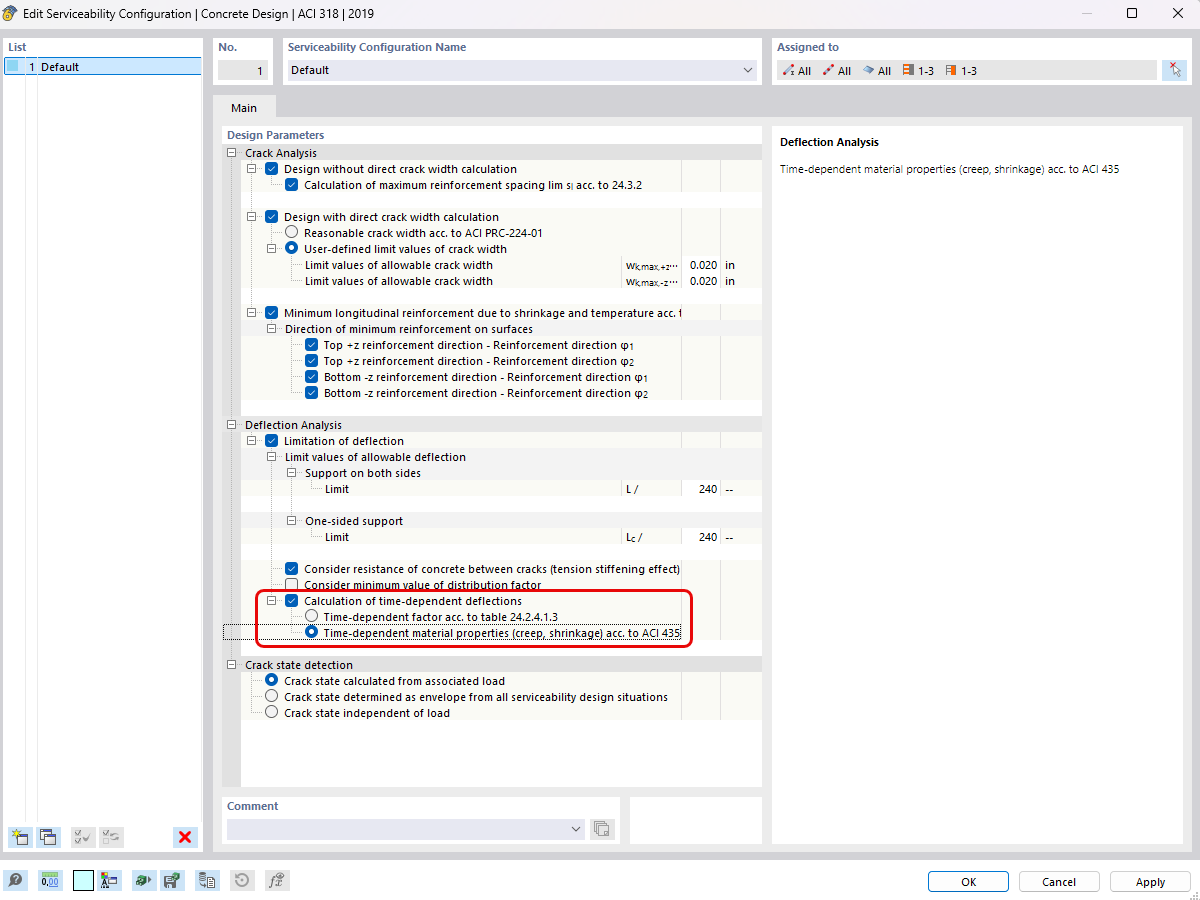Image resolution: width=1200 pixels, height=900 pixels.
Task: Select Reasonable crack width acc. to ACI PRC-224-01
Action: point(291,232)
